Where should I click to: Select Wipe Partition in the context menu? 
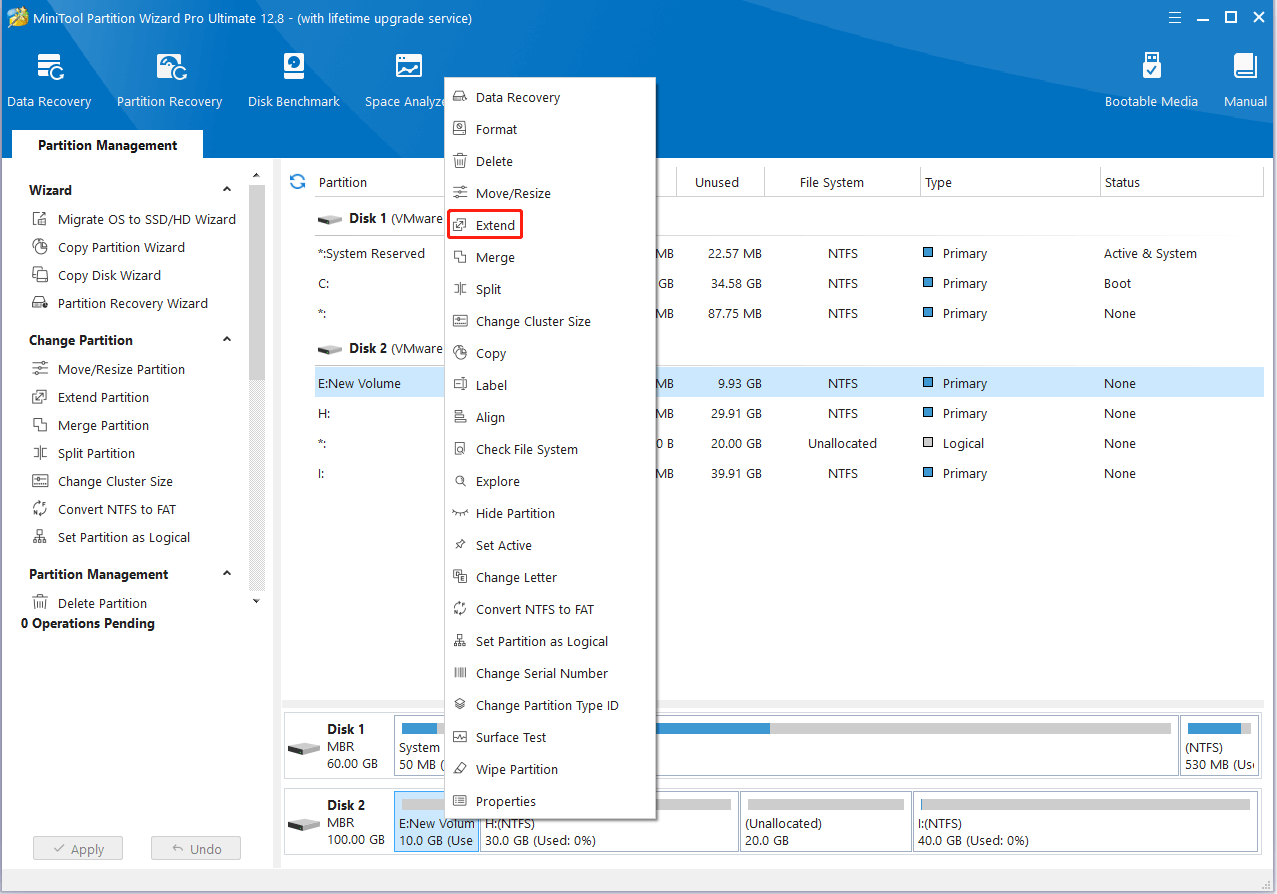point(516,769)
